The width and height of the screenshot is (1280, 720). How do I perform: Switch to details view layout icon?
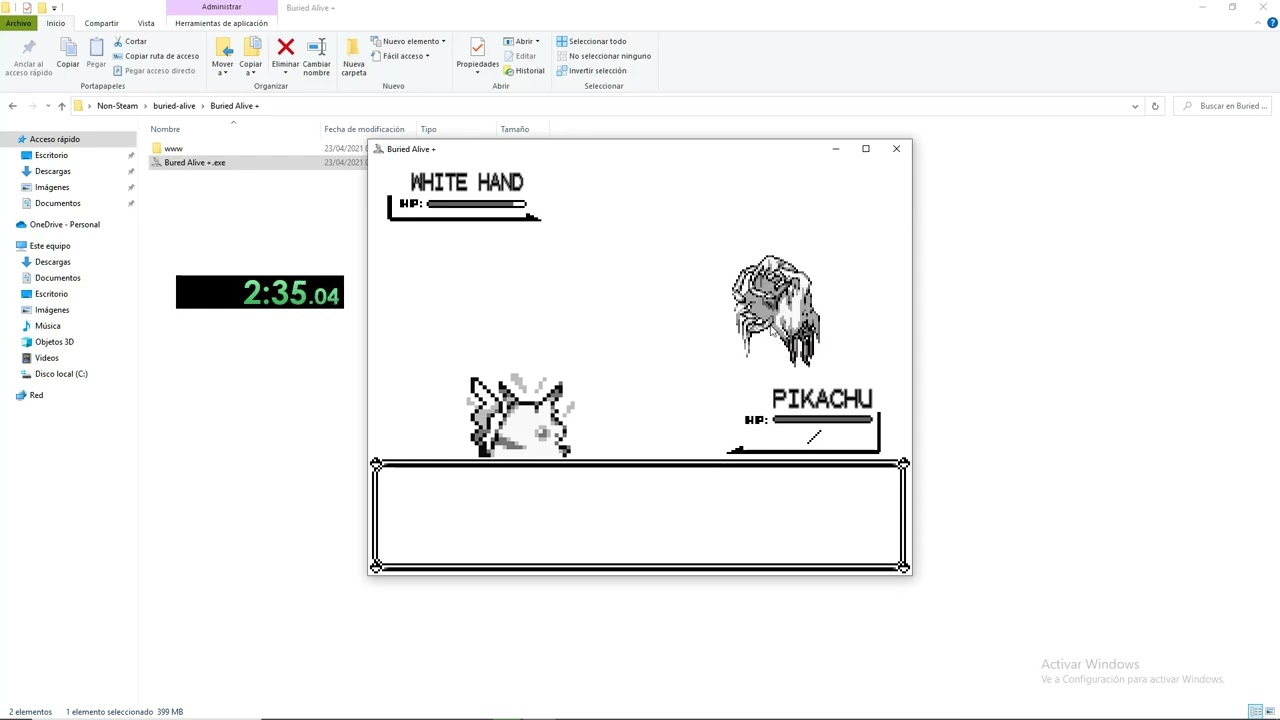[x=1255, y=711]
